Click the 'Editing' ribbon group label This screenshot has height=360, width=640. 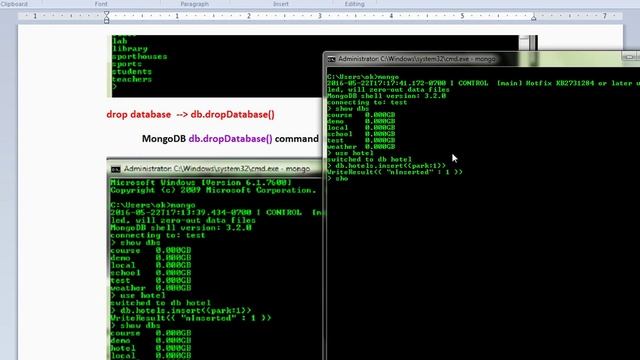[x=354, y=4]
